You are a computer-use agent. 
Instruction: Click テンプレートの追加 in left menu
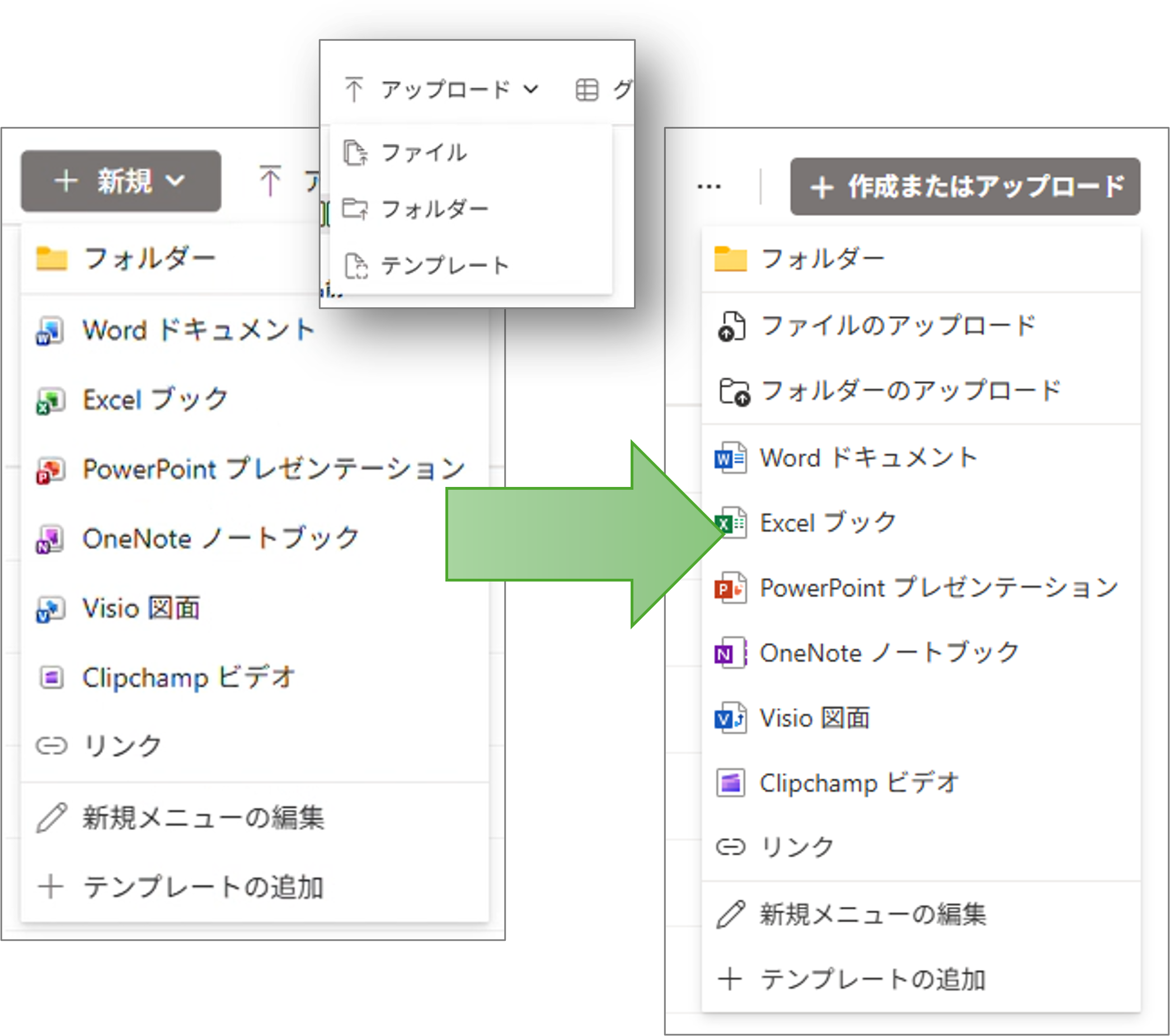click(x=203, y=888)
